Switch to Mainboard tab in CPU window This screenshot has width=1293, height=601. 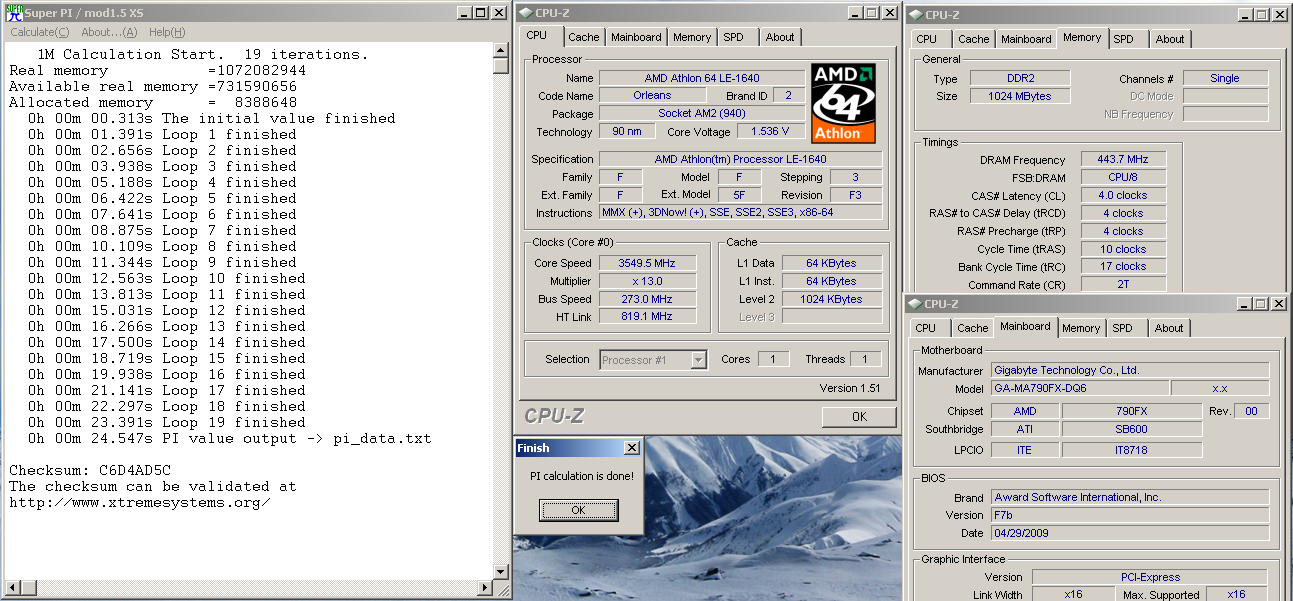(x=636, y=37)
